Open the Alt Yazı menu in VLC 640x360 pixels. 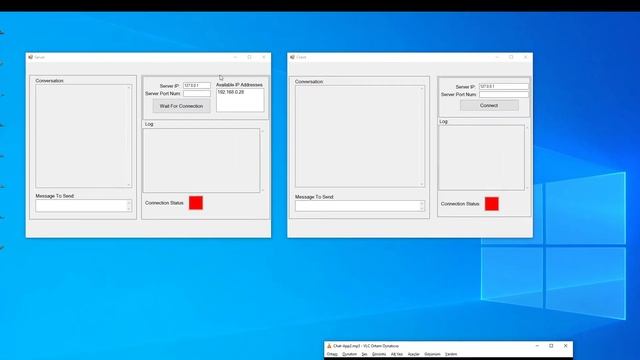pyautogui.click(x=397, y=354)
